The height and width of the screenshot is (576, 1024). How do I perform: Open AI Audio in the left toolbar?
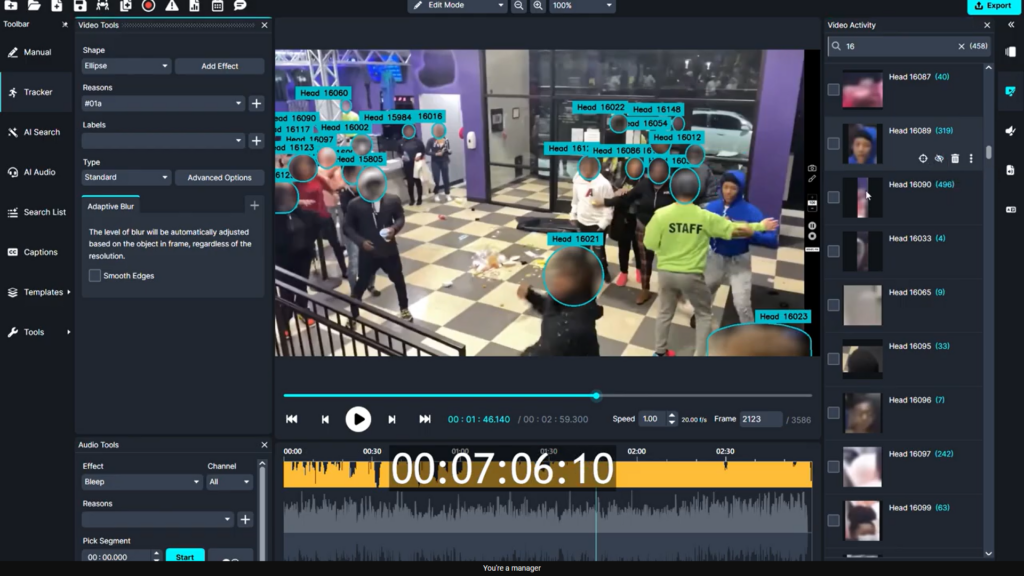[x=37, y=172]
